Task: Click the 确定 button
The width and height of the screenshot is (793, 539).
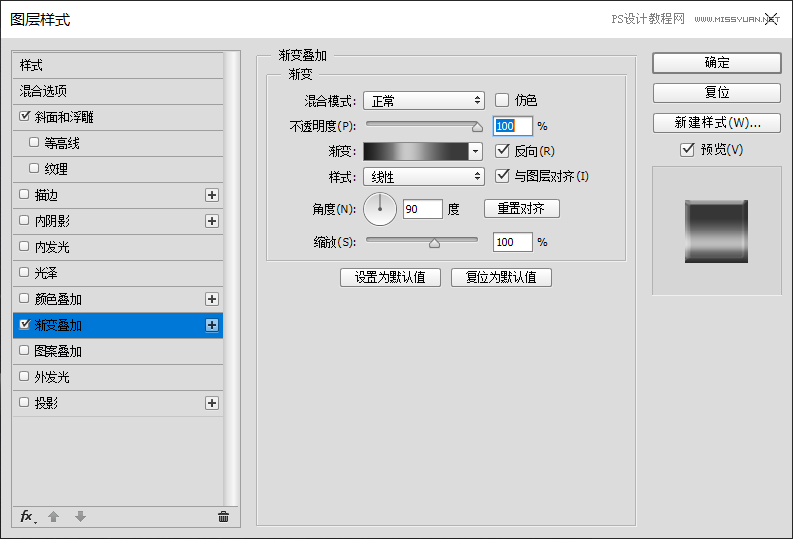Action: (717, 63)
